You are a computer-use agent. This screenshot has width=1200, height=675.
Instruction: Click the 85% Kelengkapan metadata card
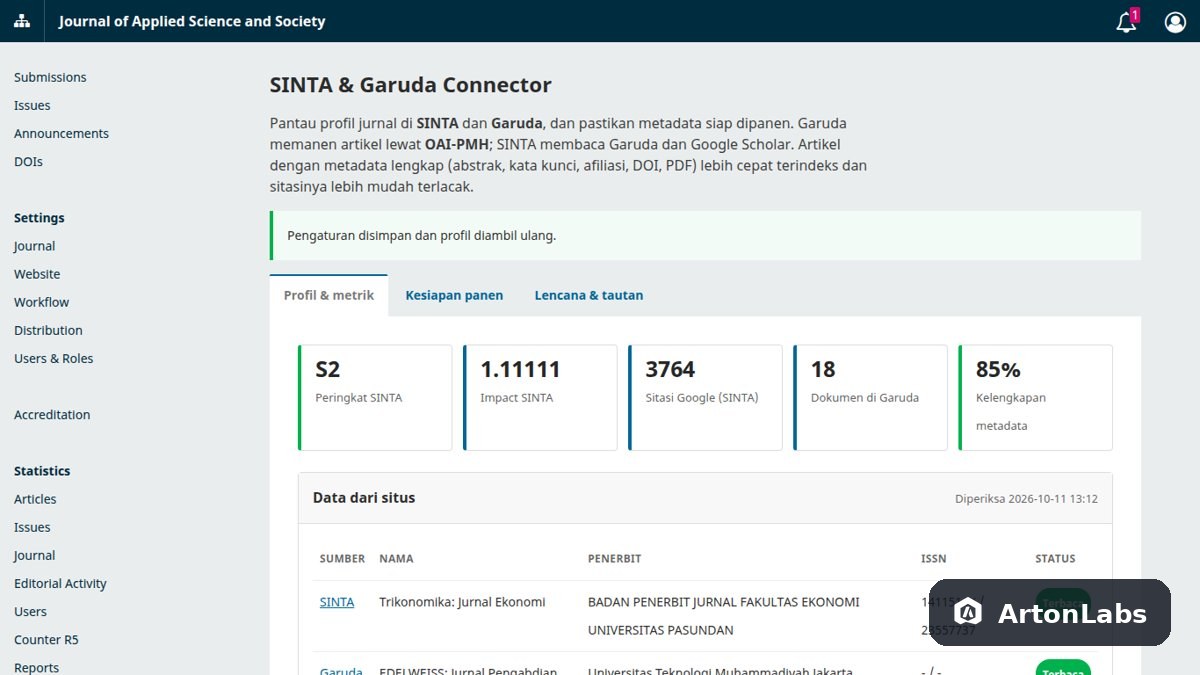coord(1035,398)
